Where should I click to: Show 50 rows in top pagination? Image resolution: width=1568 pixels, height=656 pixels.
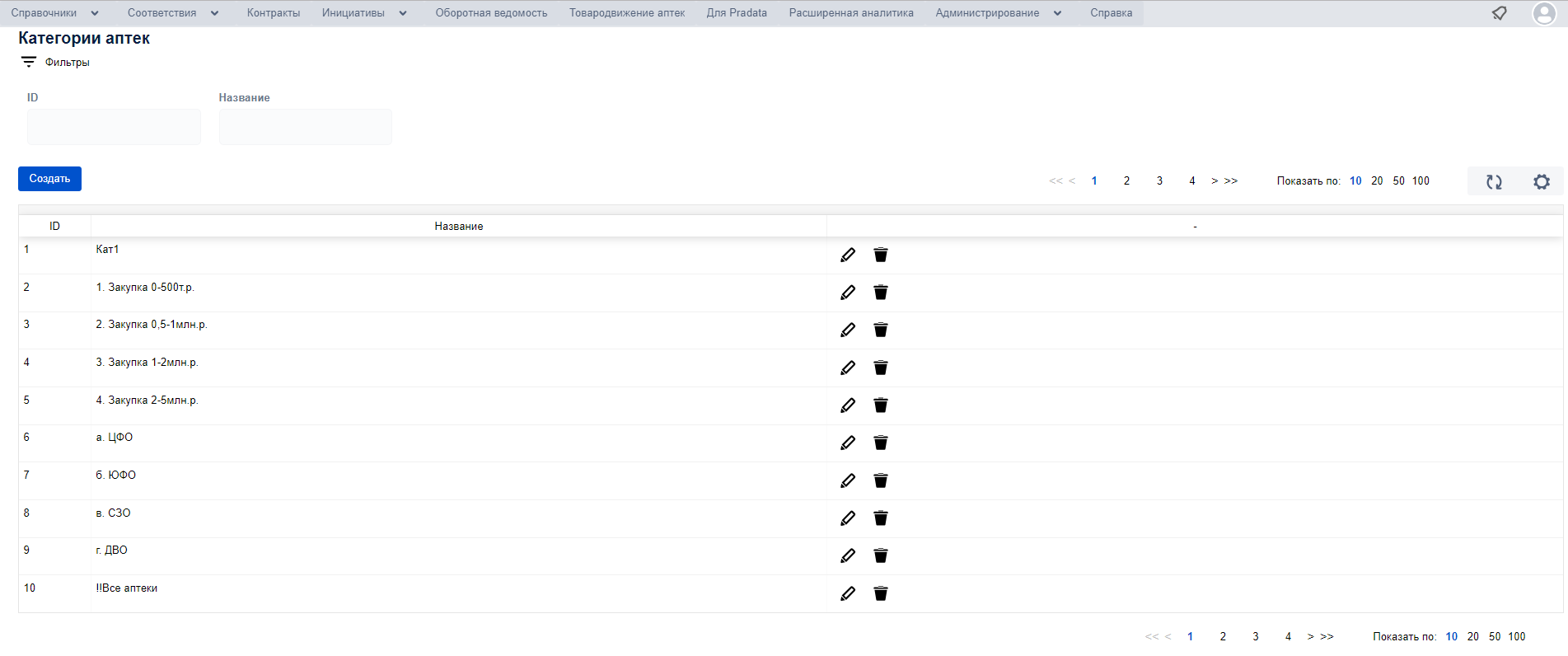click(1399, 181)
